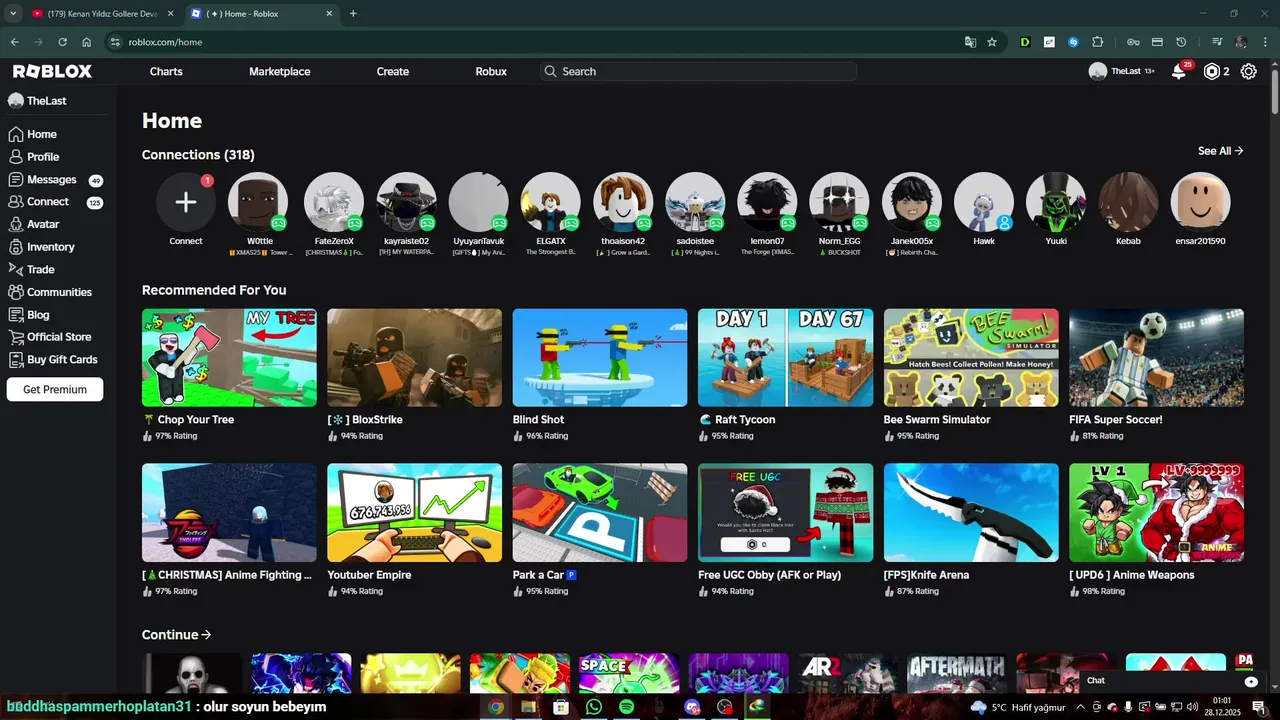Open the Raft Tycoon game thumbnail
This screenshot has height=720, width=1280.
tap(785, 358)
